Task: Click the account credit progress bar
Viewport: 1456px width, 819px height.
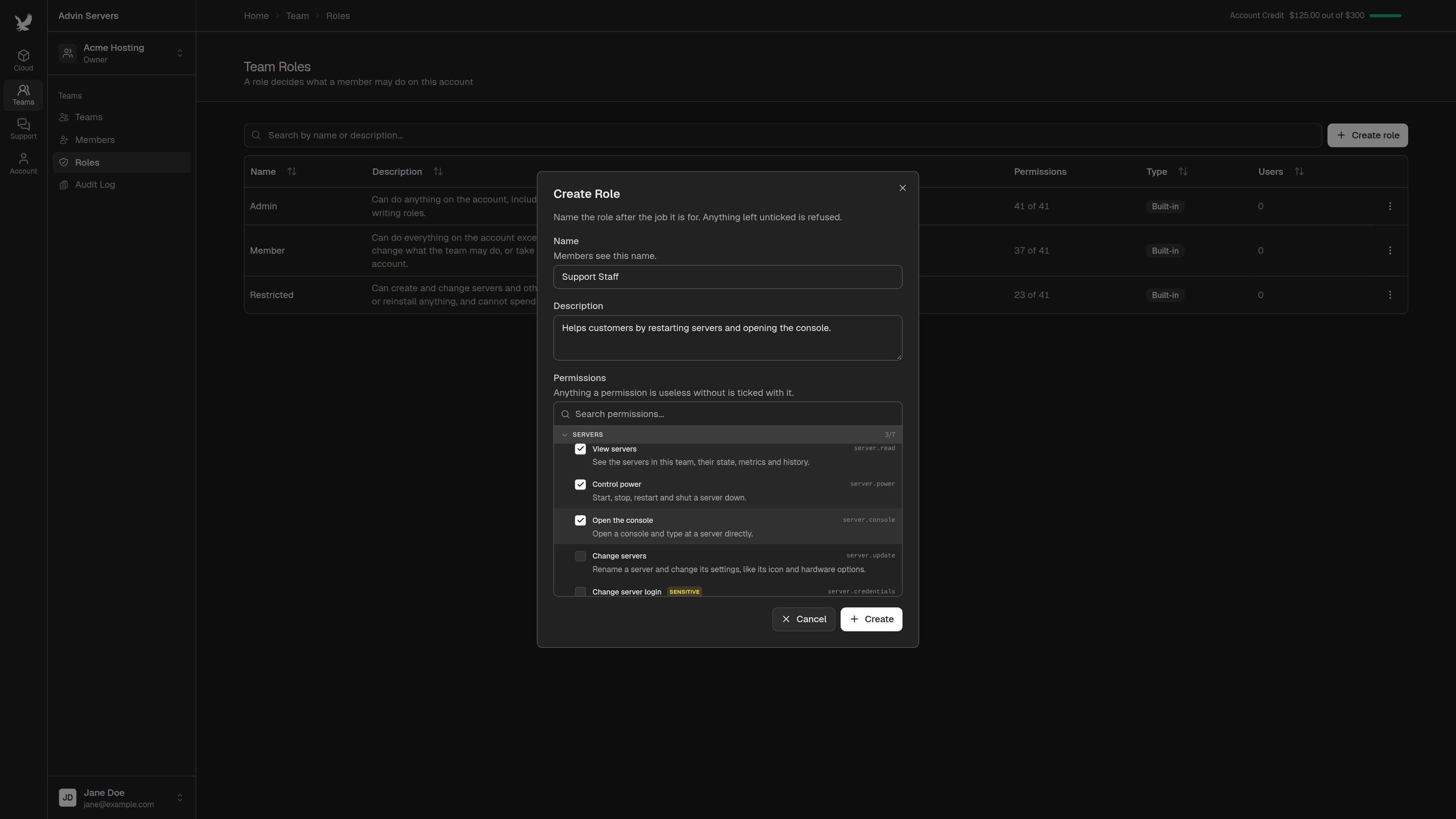Action: coord(1385,15)
